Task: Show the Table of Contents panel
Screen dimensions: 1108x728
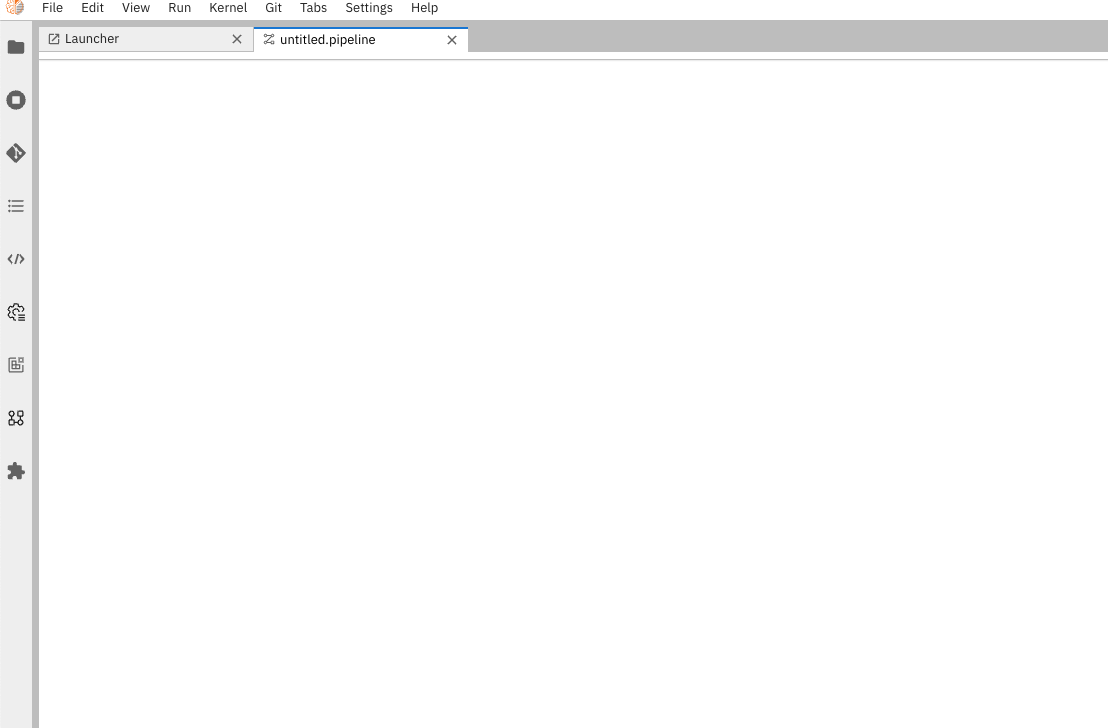Action: click(x=16, y=206)
